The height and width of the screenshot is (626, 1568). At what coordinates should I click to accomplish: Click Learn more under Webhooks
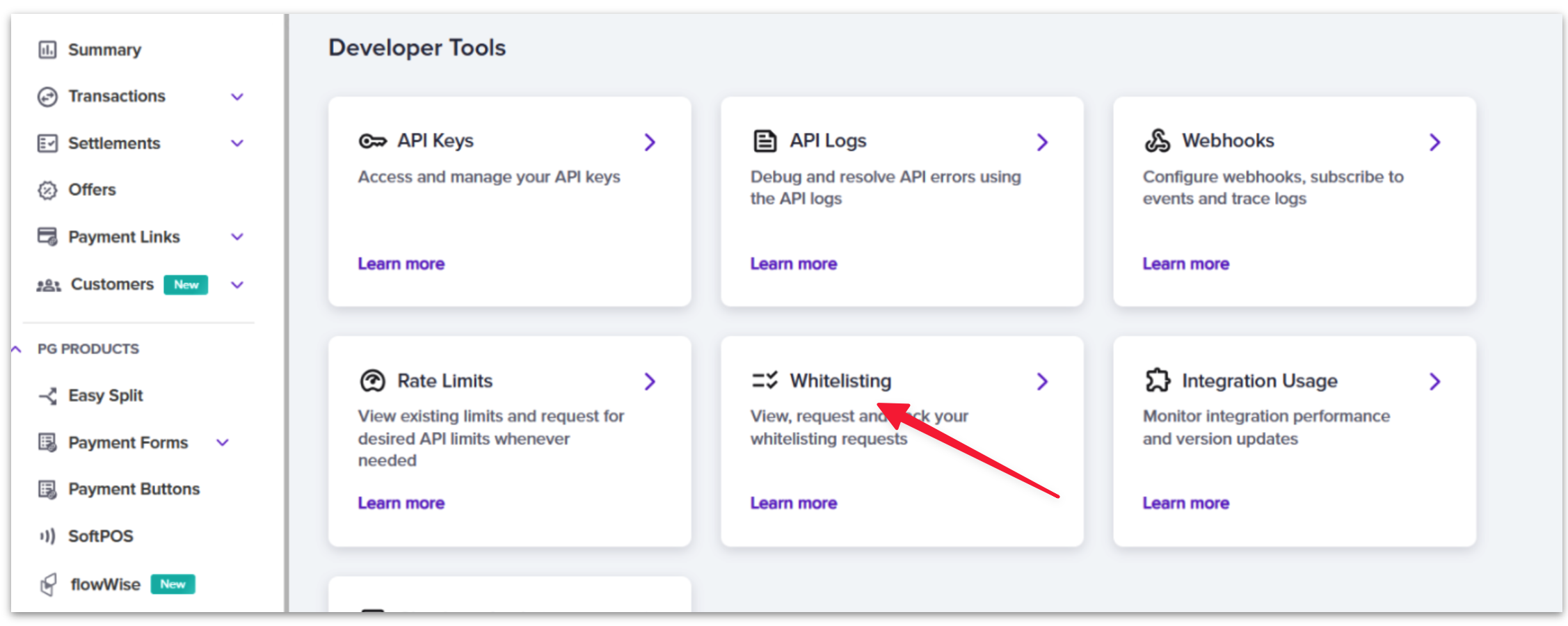coord(1186,264)
